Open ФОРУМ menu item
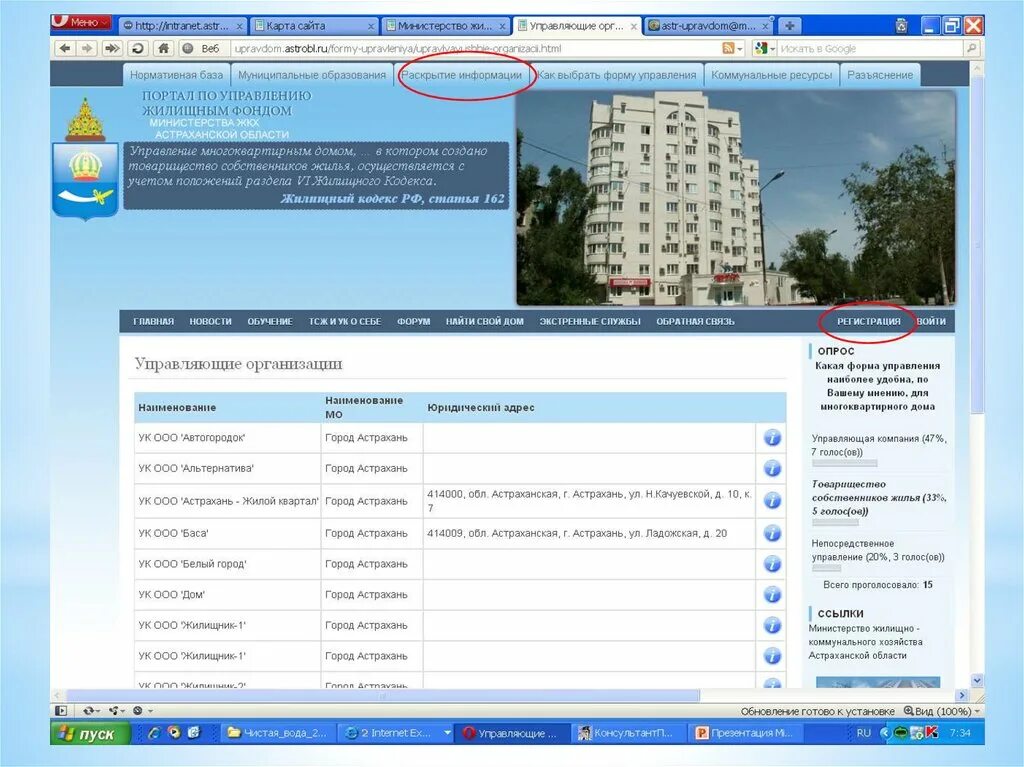 tap(413, 321)
